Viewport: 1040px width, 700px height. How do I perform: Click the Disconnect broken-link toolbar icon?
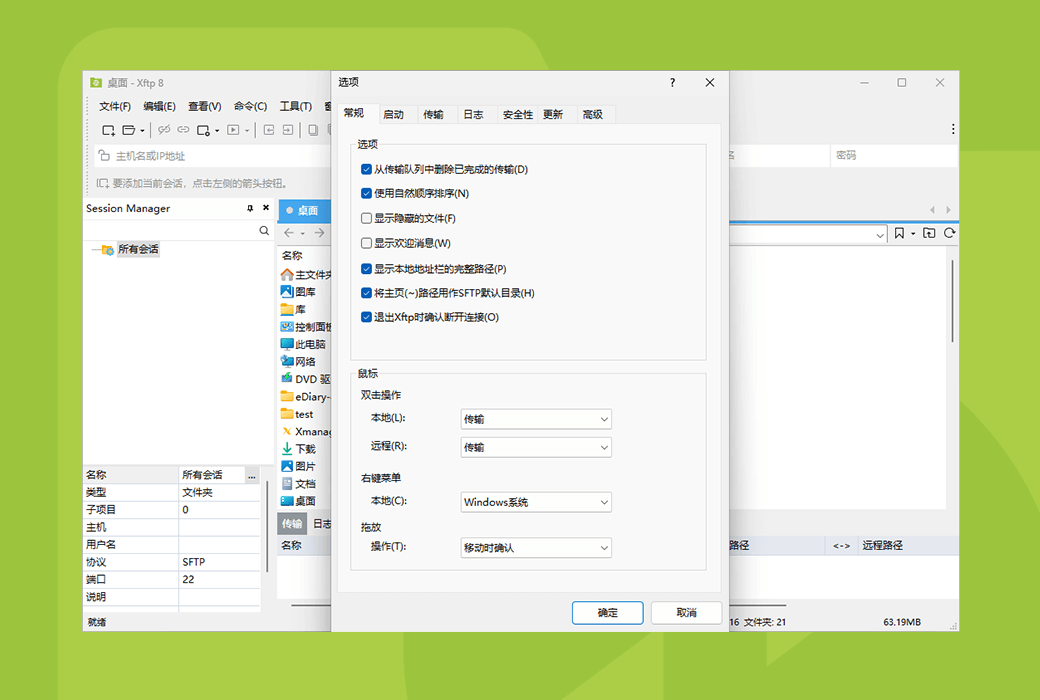pyautogui.click(x=164, y=130)
